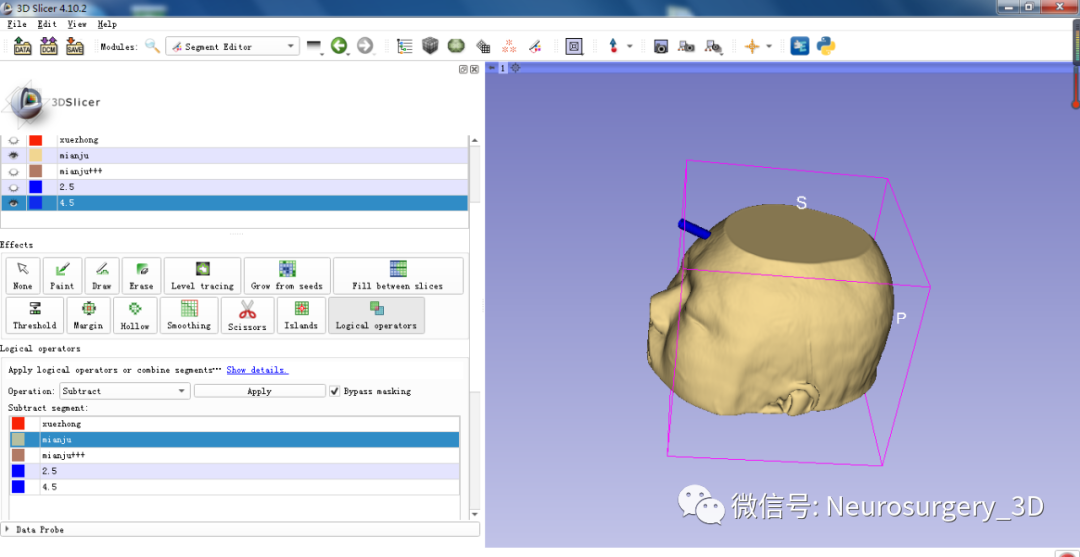Select the Logical operators effect
Image resolution: width=1080 pixels, height=557 pixels.
pyautogui.click(x=376, y=315)
